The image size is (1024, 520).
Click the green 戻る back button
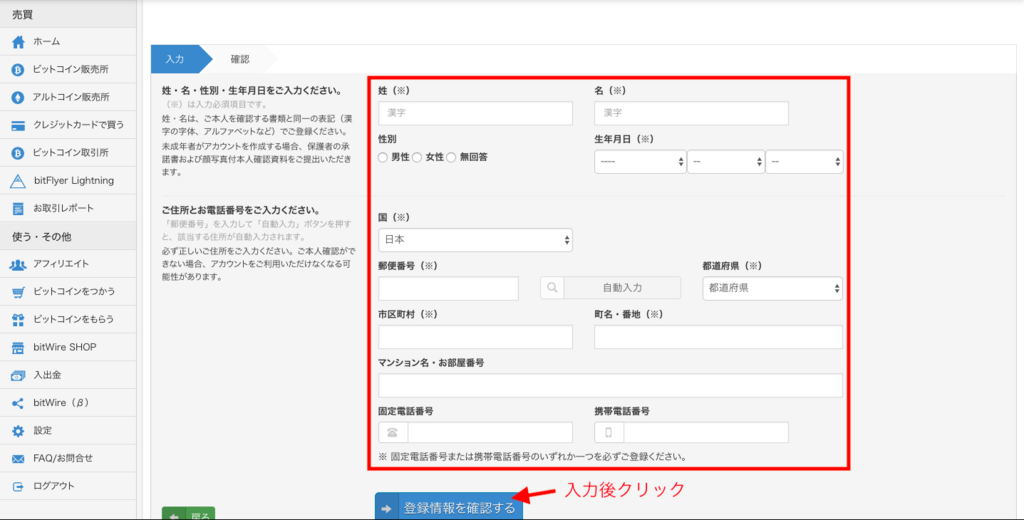tap(188, 513)
